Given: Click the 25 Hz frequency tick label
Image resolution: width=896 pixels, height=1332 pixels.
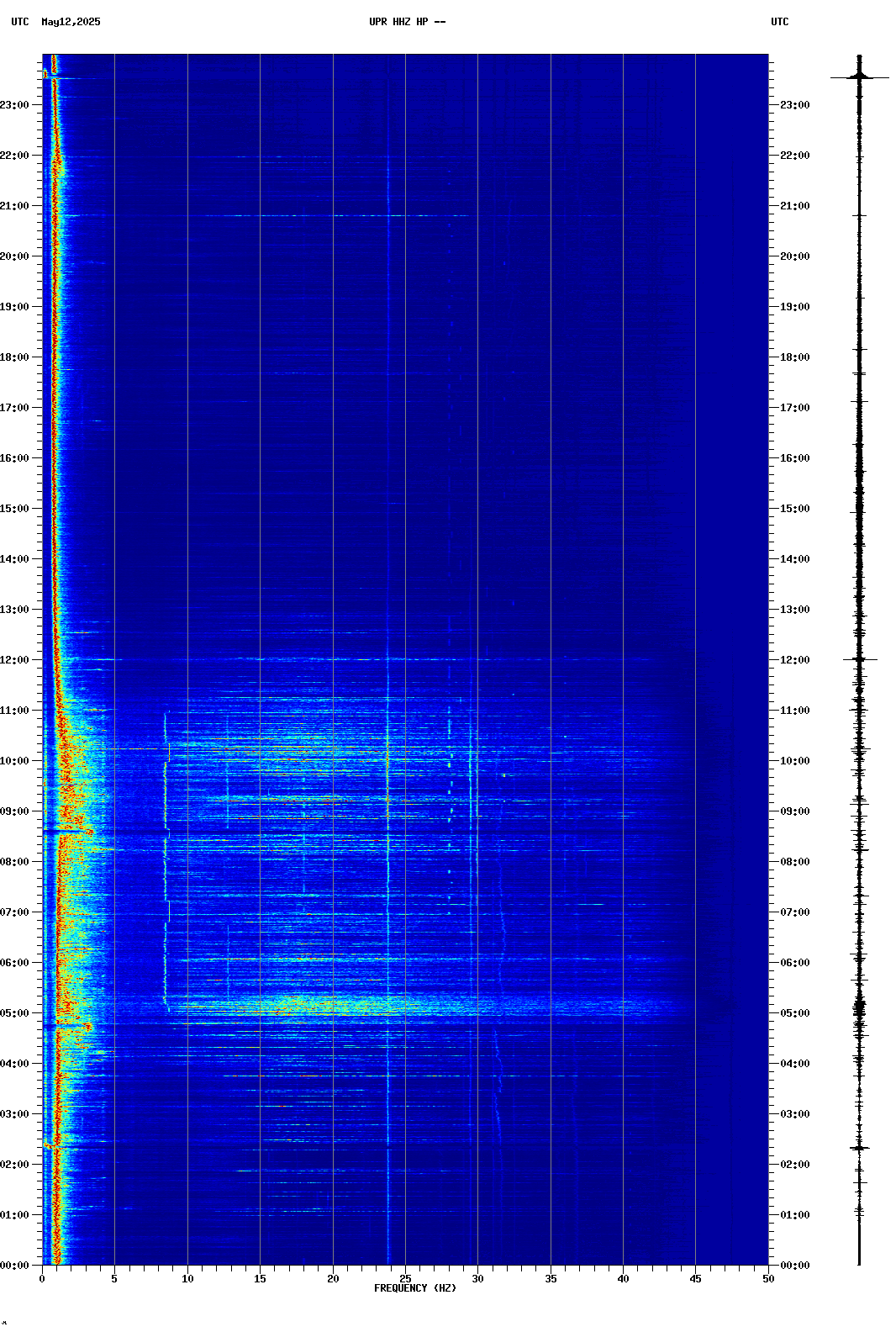Looking at the screenshot, I should [405, 1279].
